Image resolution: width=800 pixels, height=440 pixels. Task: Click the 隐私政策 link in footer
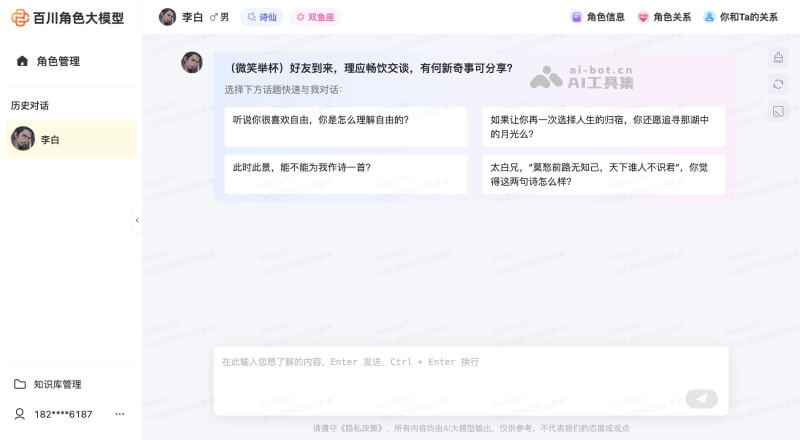361,428
